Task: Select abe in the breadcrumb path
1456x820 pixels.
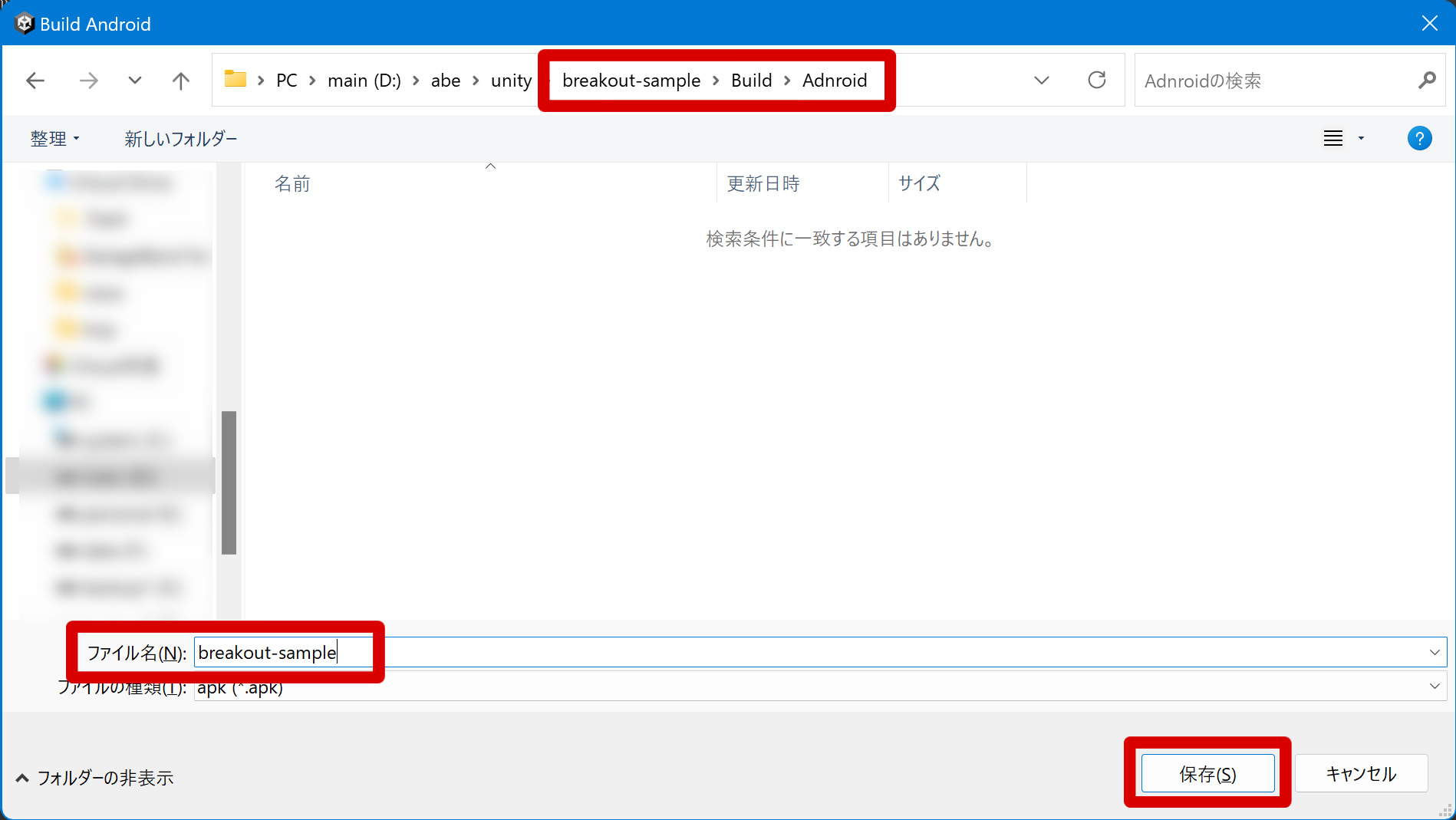Action: click(x=446, y=81)
